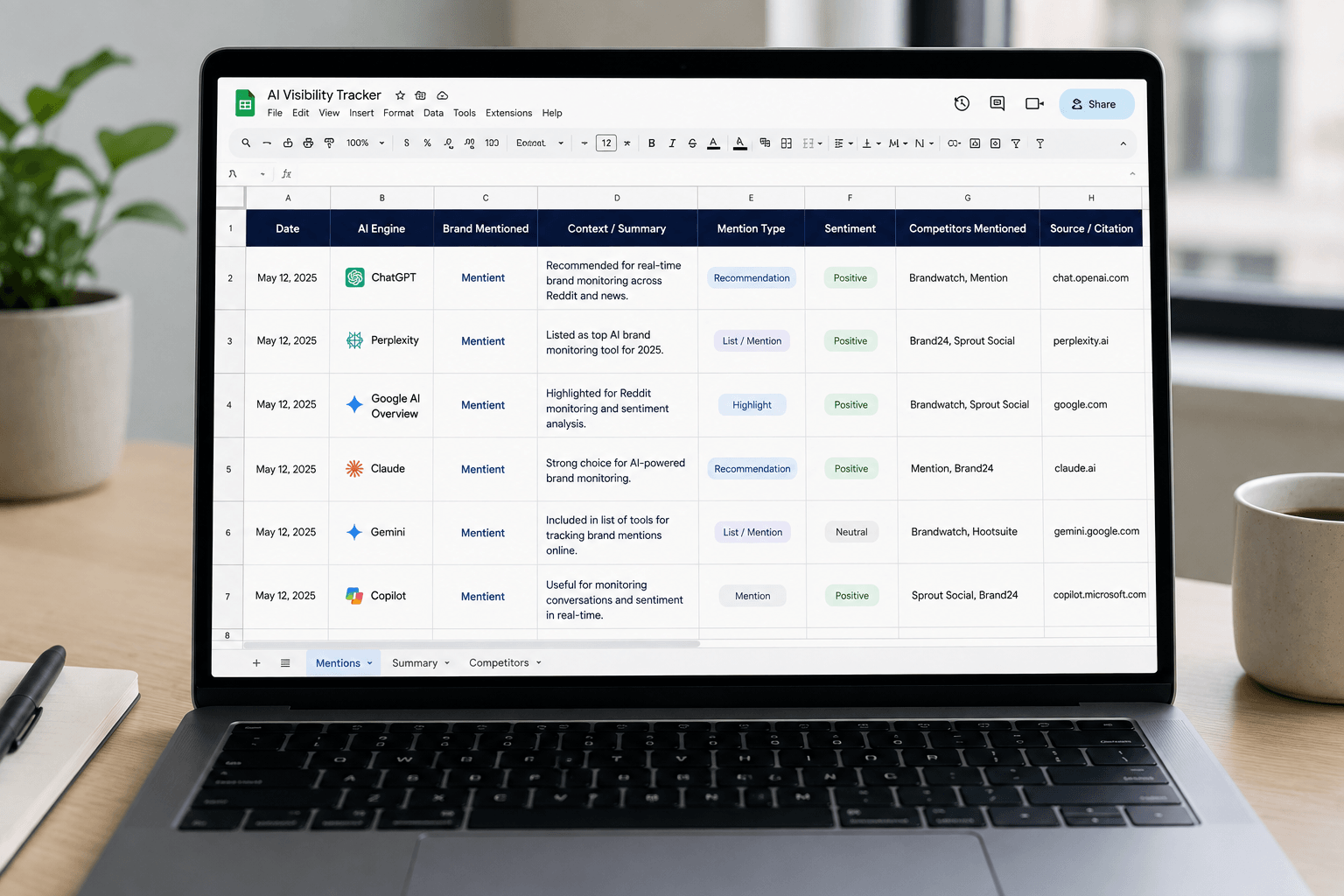
Task: Open the Extensions menu
Action: pyautogui.click(x=508, y=113)
